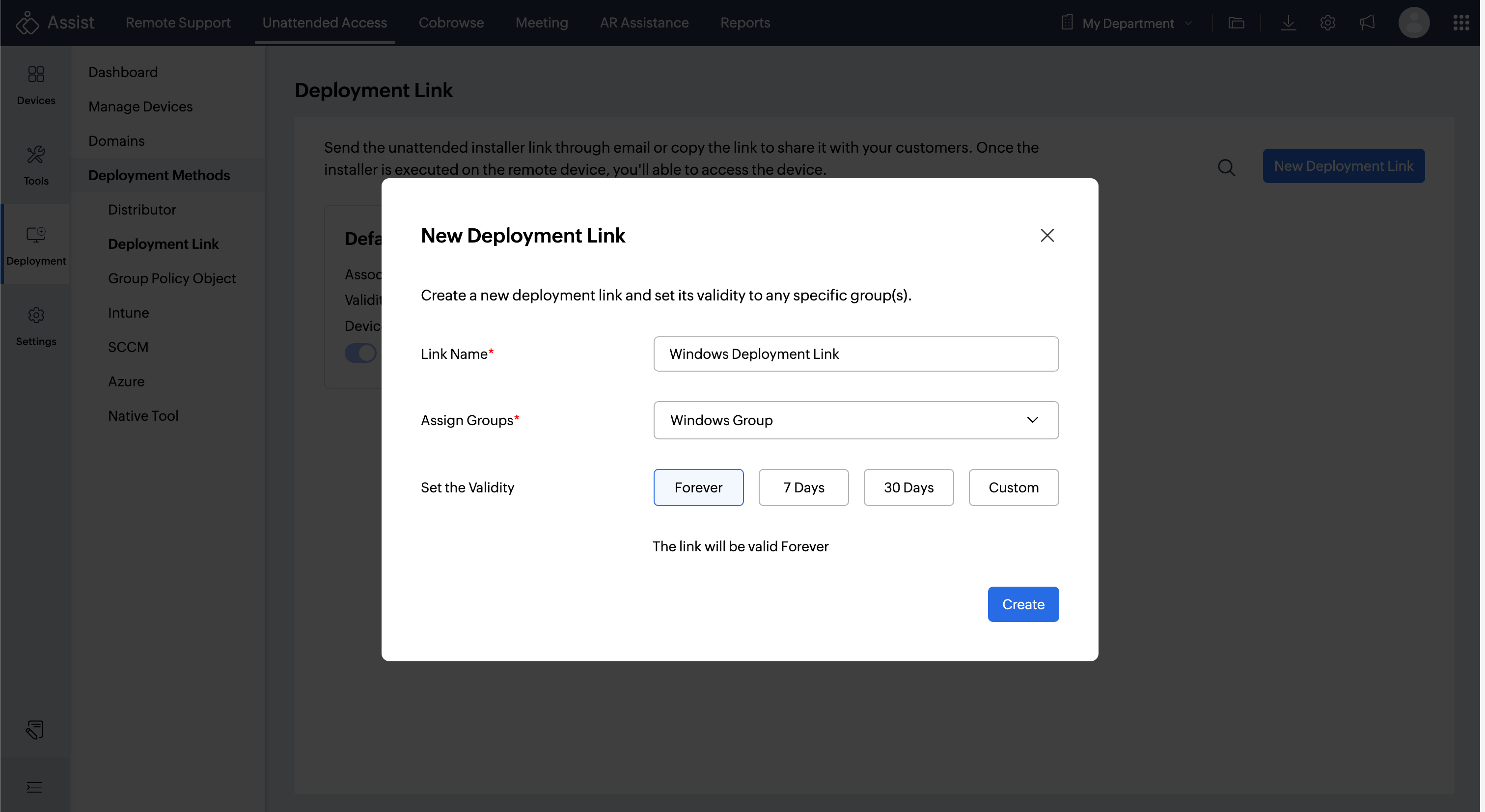Viewport: 1485px width, 812px height.
Task: Collapse the Deployment Methods section
Action: coord(159,175)
